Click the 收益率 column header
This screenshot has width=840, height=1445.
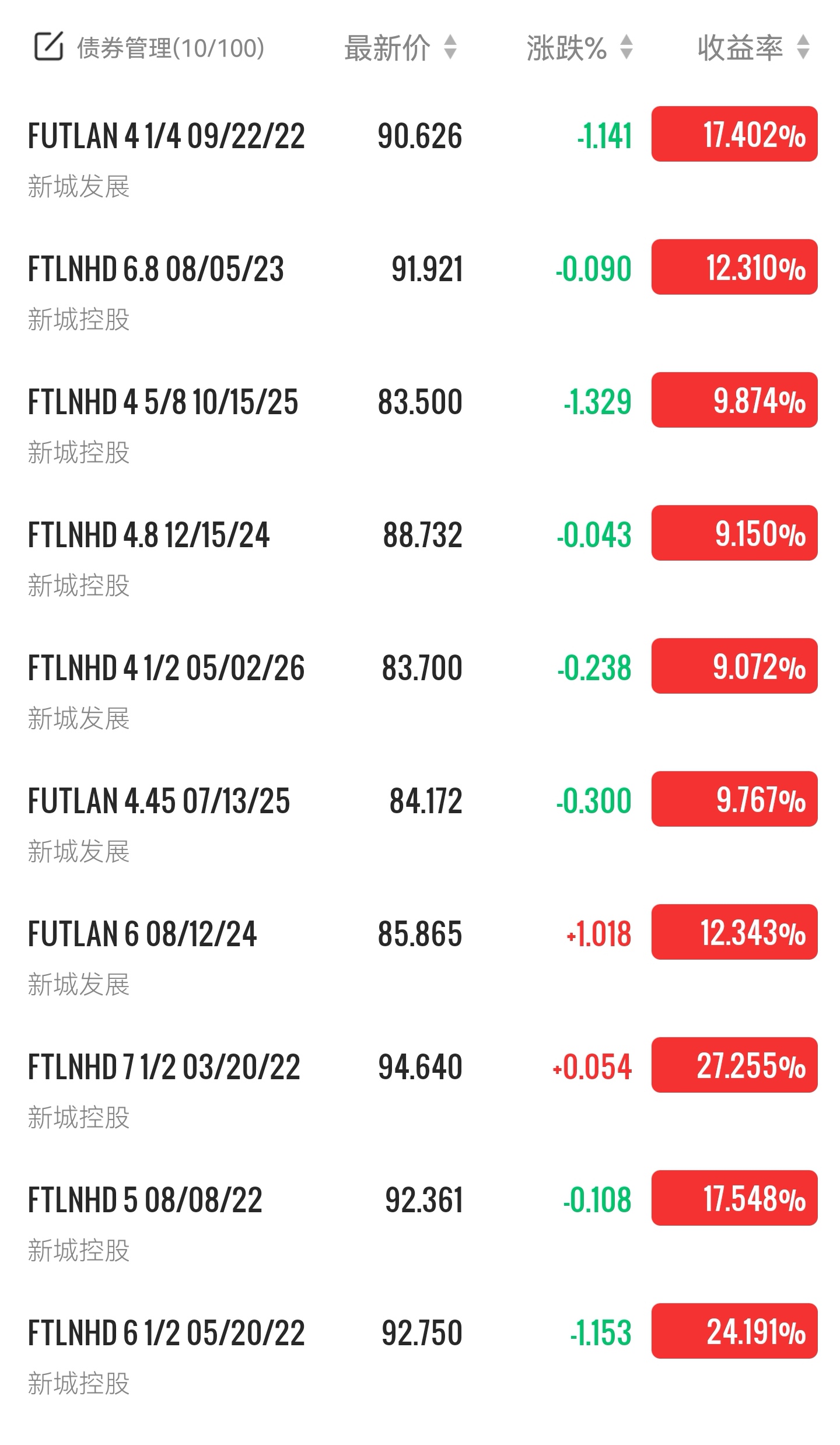[740, 48]
